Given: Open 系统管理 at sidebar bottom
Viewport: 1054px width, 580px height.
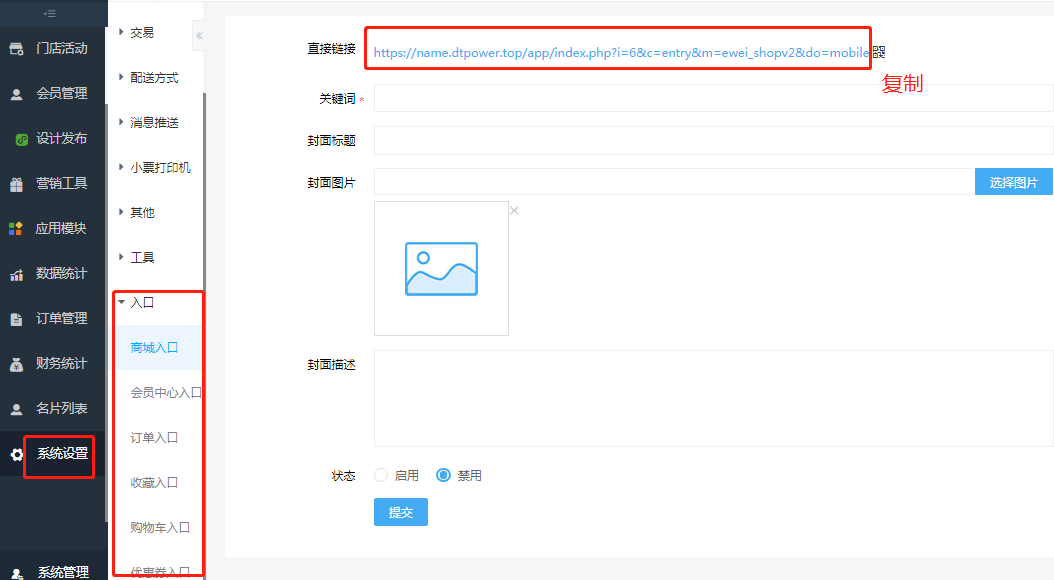Looking at the screenshot, I should [x=63, y=572].
